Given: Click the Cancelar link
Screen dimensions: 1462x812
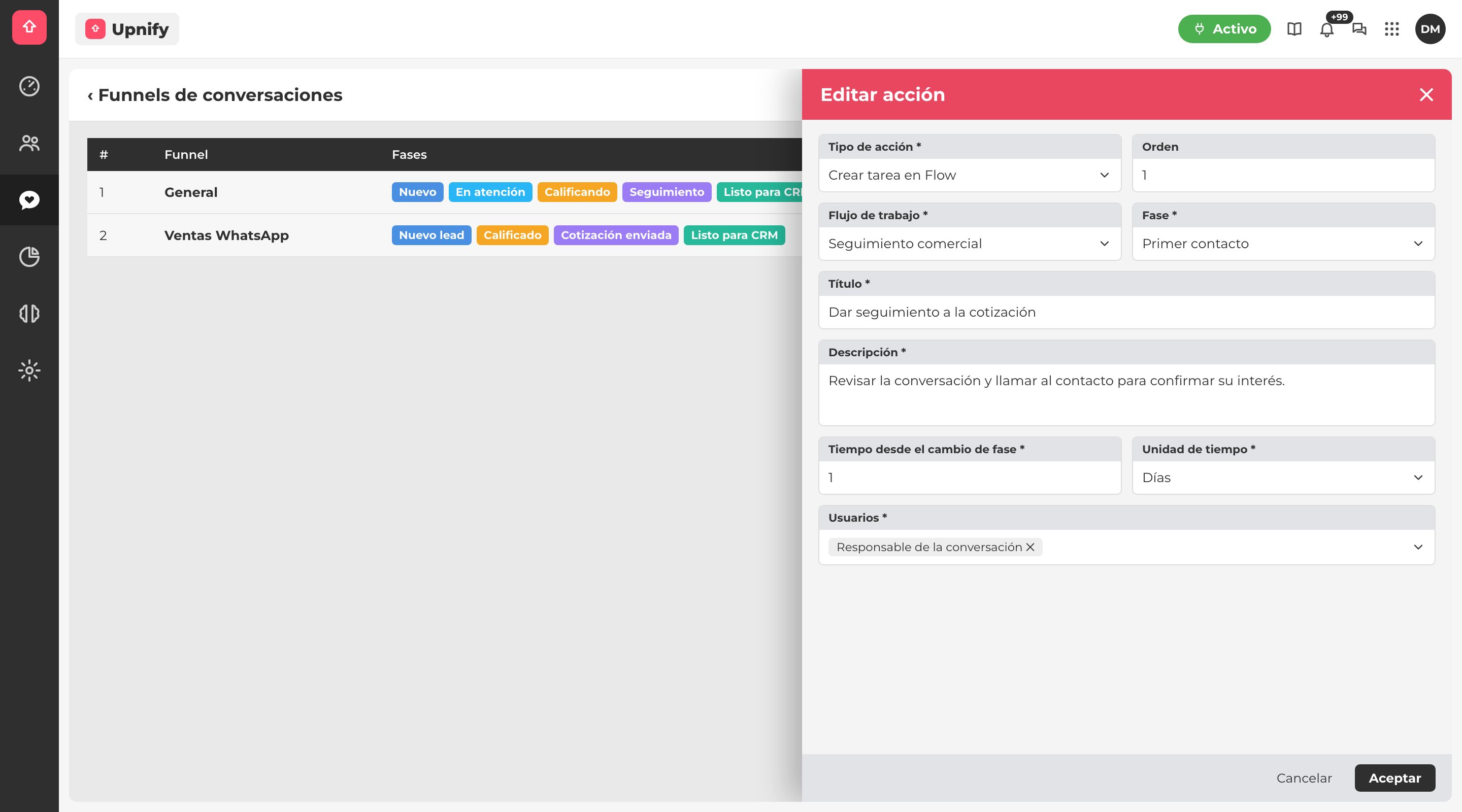Looking at the screenshot, I should [x=1304, y=778].
